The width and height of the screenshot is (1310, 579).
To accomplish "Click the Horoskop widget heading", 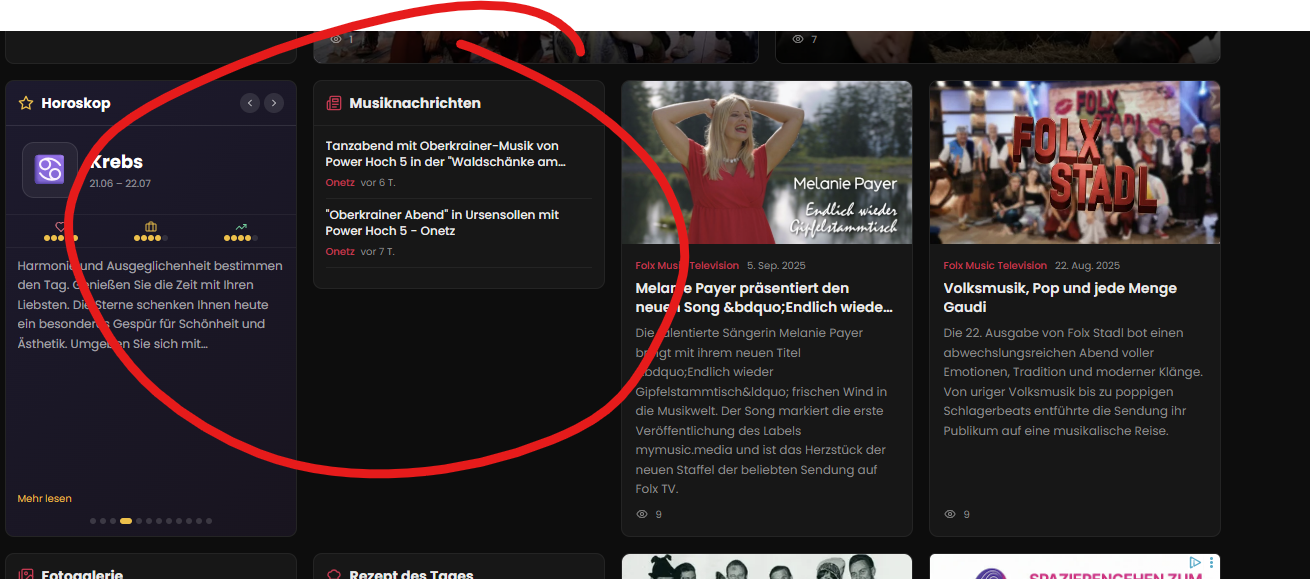I will [76, 103].
